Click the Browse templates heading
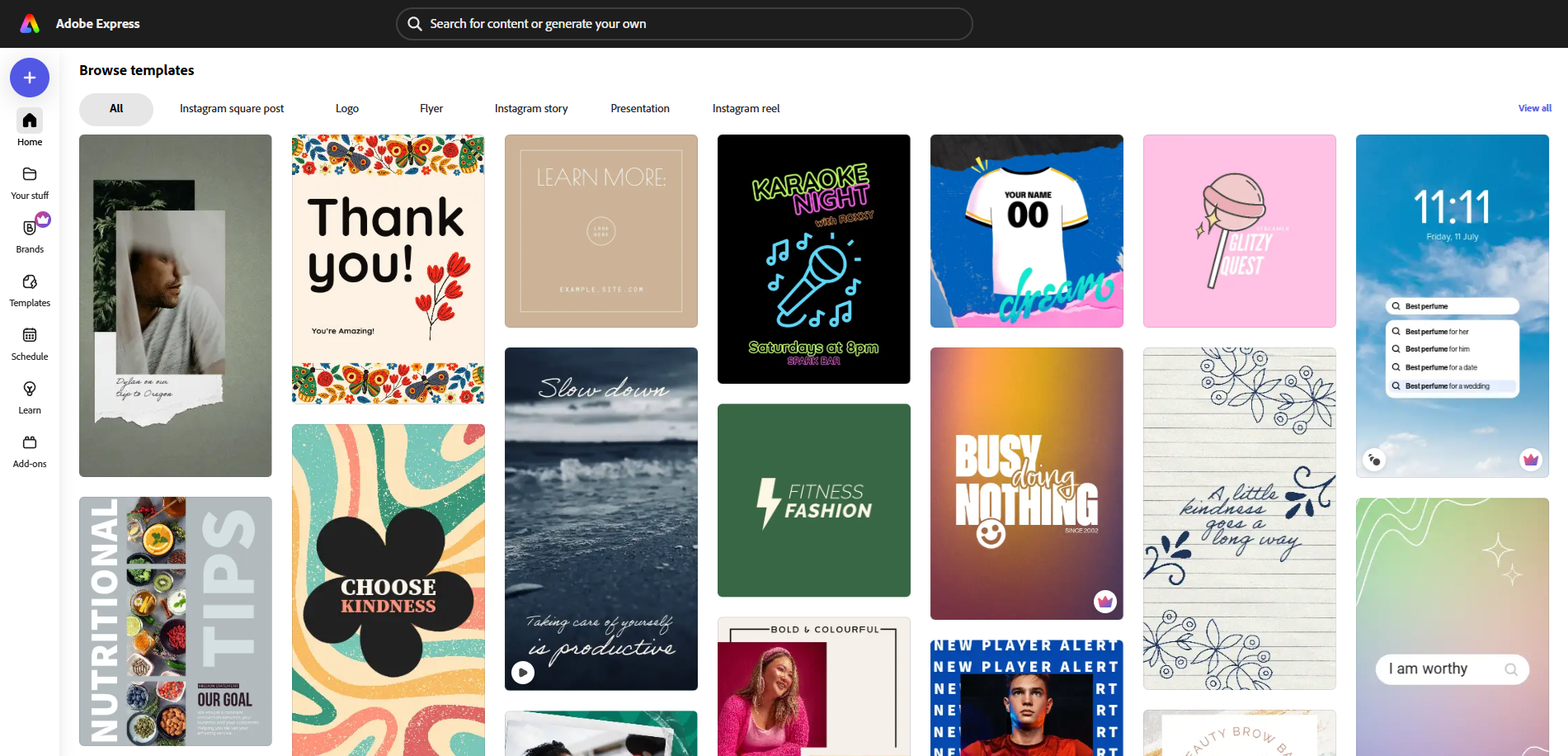Image resolution: width=1568 pixels, height=756 pixels. tap(137, 70)
